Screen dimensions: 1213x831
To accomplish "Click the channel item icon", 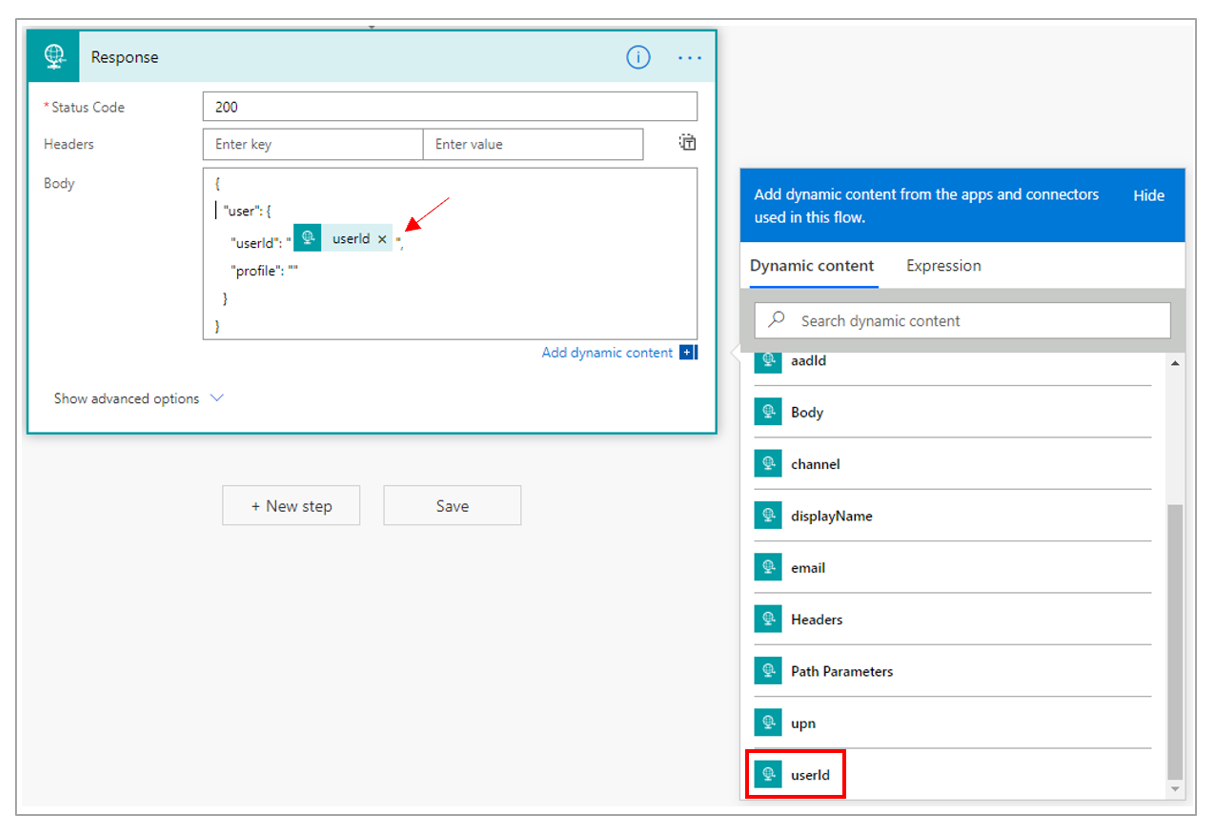I will coord(768,464).
